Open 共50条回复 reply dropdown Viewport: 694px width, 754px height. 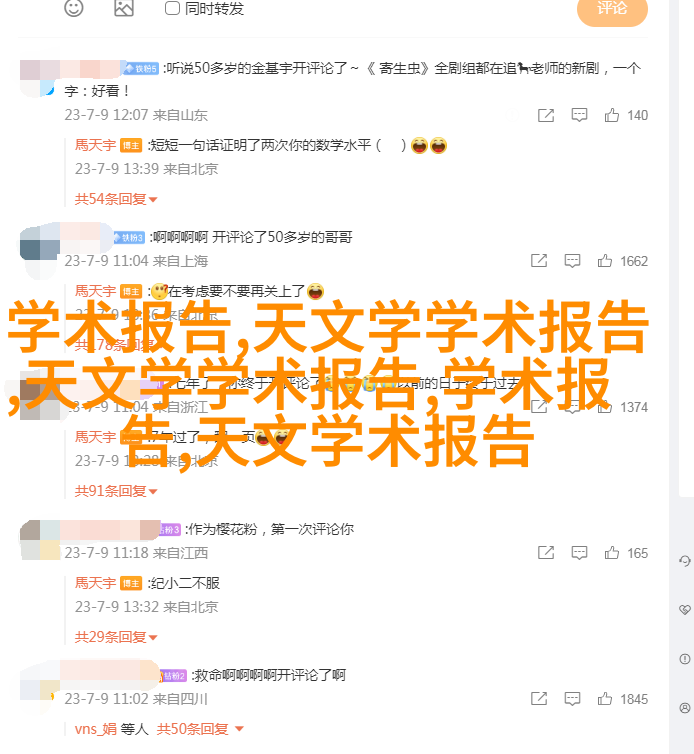coord(200,729)
